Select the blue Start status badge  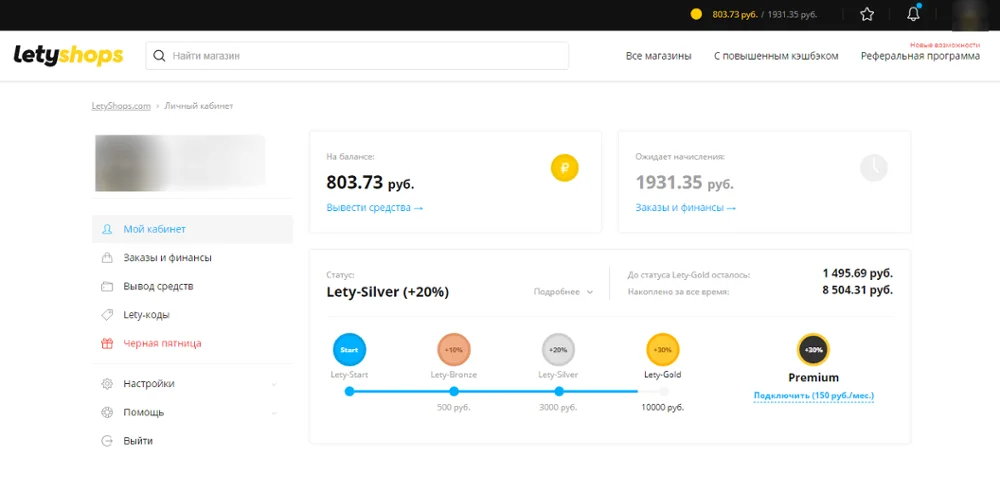349,349
